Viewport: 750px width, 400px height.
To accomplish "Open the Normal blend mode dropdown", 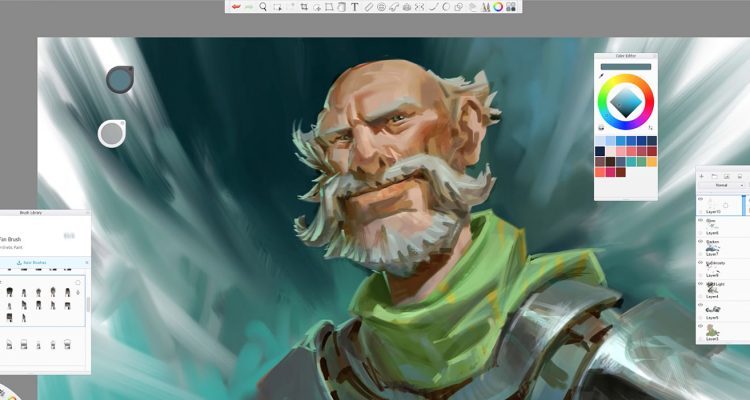I will [x=721, y=185].
